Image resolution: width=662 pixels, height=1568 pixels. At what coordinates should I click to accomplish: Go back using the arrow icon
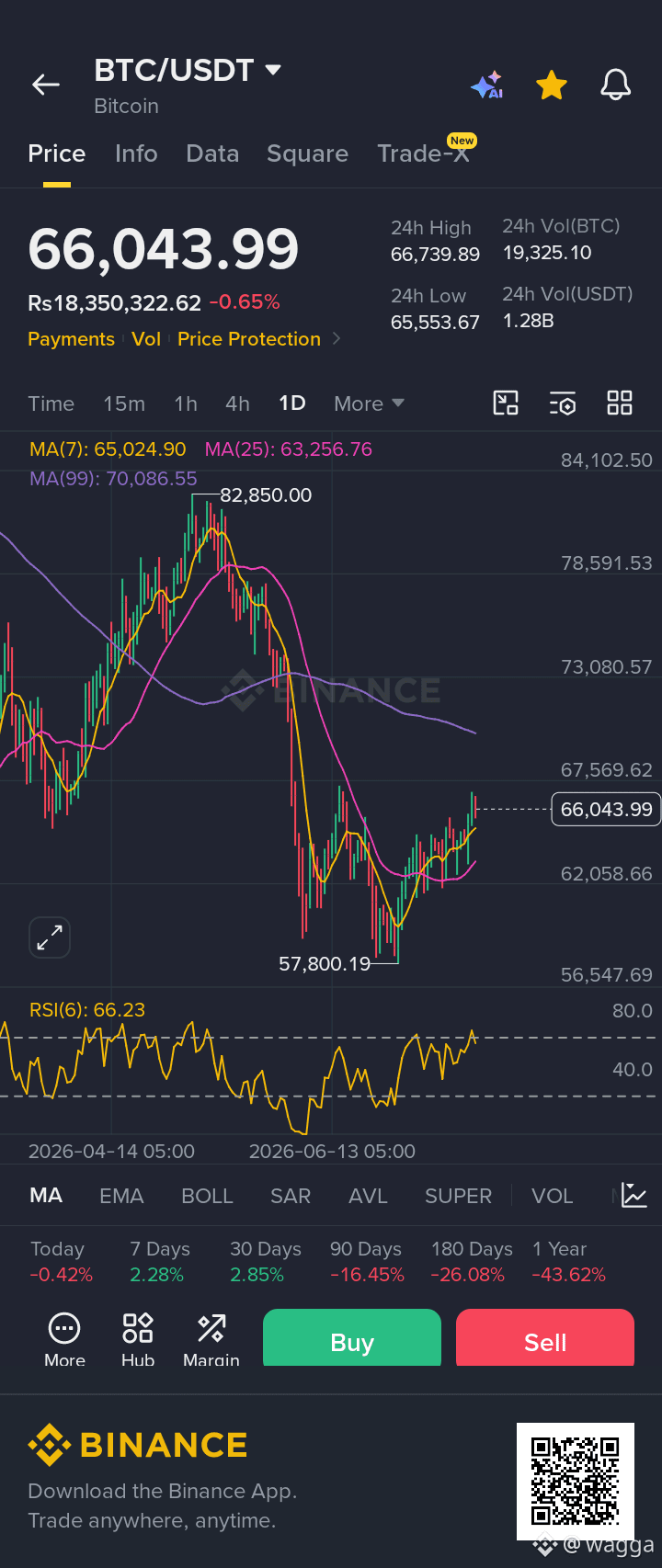click(x=46, y=85)
